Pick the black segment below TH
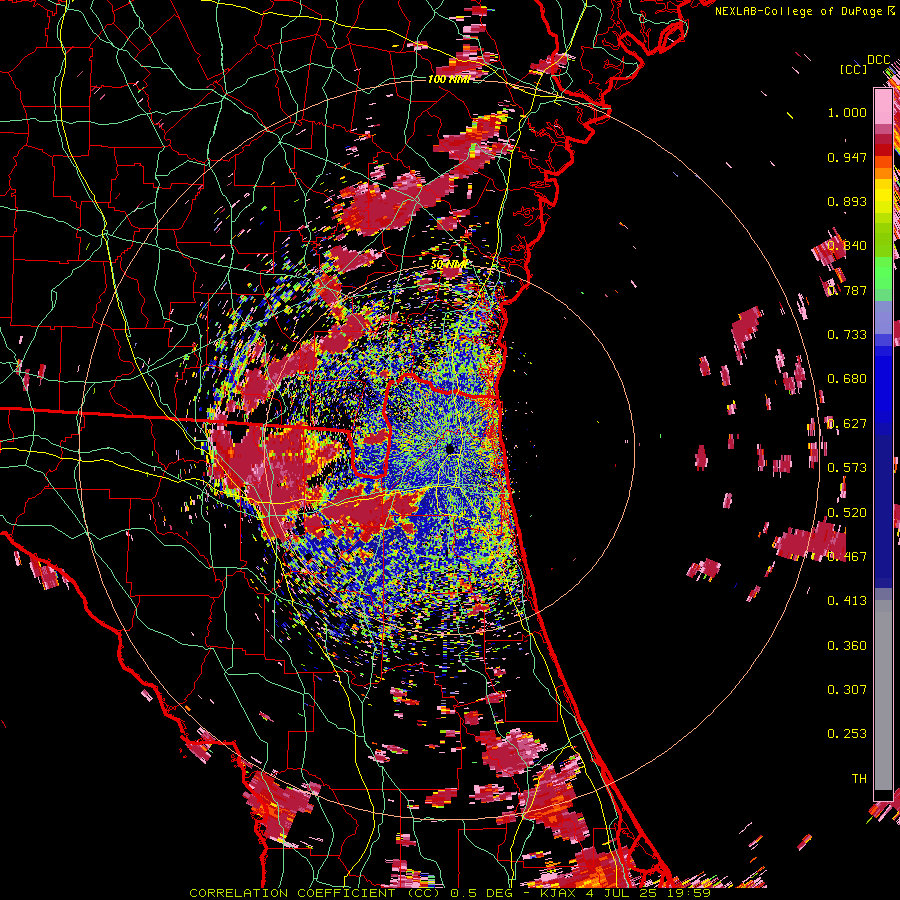Screen dimensions: 900x900 tap(883, 795)
